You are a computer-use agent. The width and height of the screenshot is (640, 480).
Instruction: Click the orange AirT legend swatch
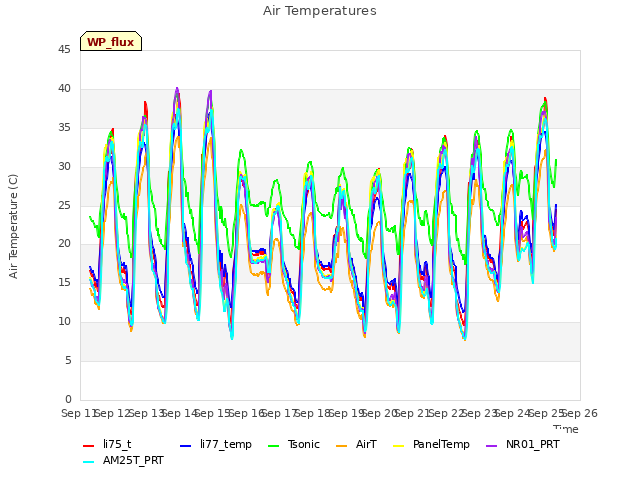point(341,446)
